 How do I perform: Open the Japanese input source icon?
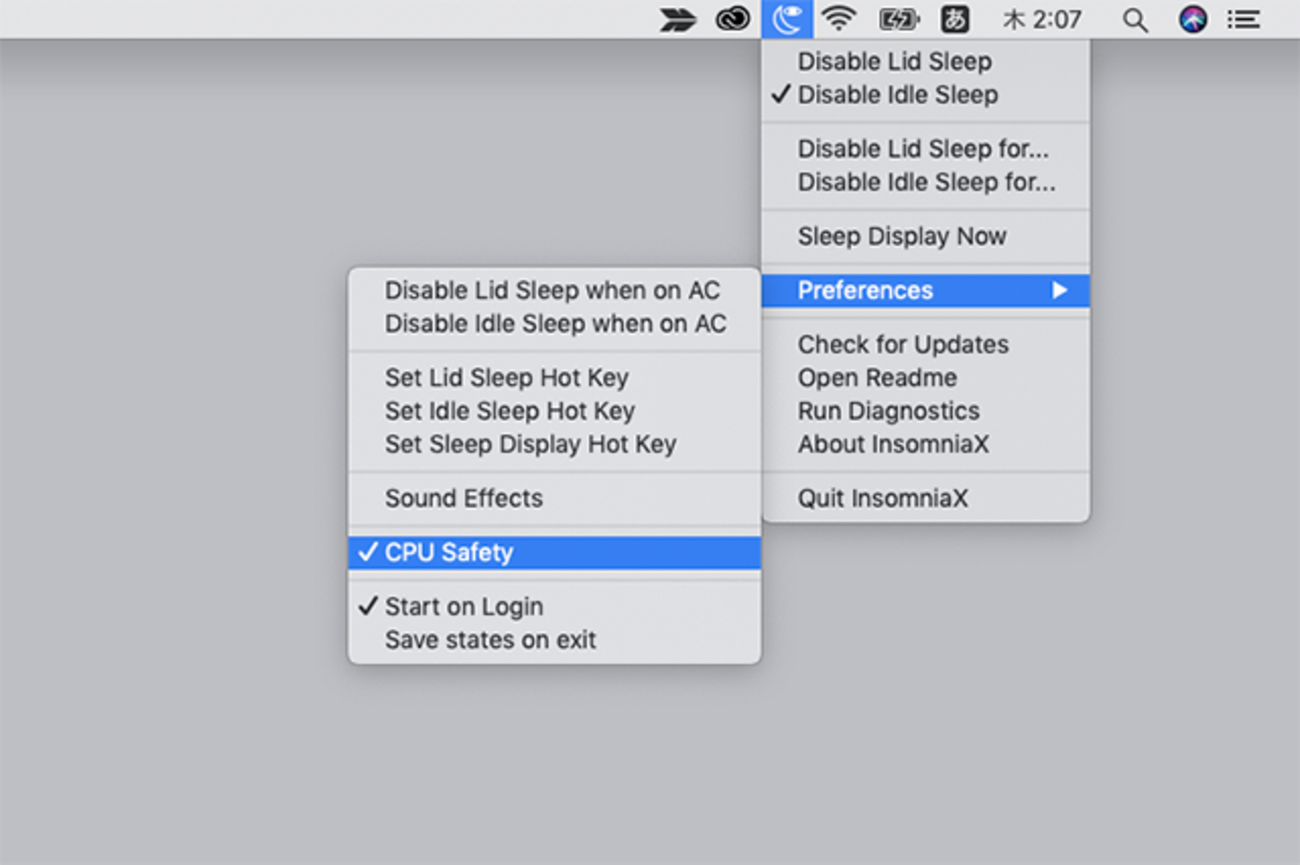pyautogui.click(x=954, y=19)
